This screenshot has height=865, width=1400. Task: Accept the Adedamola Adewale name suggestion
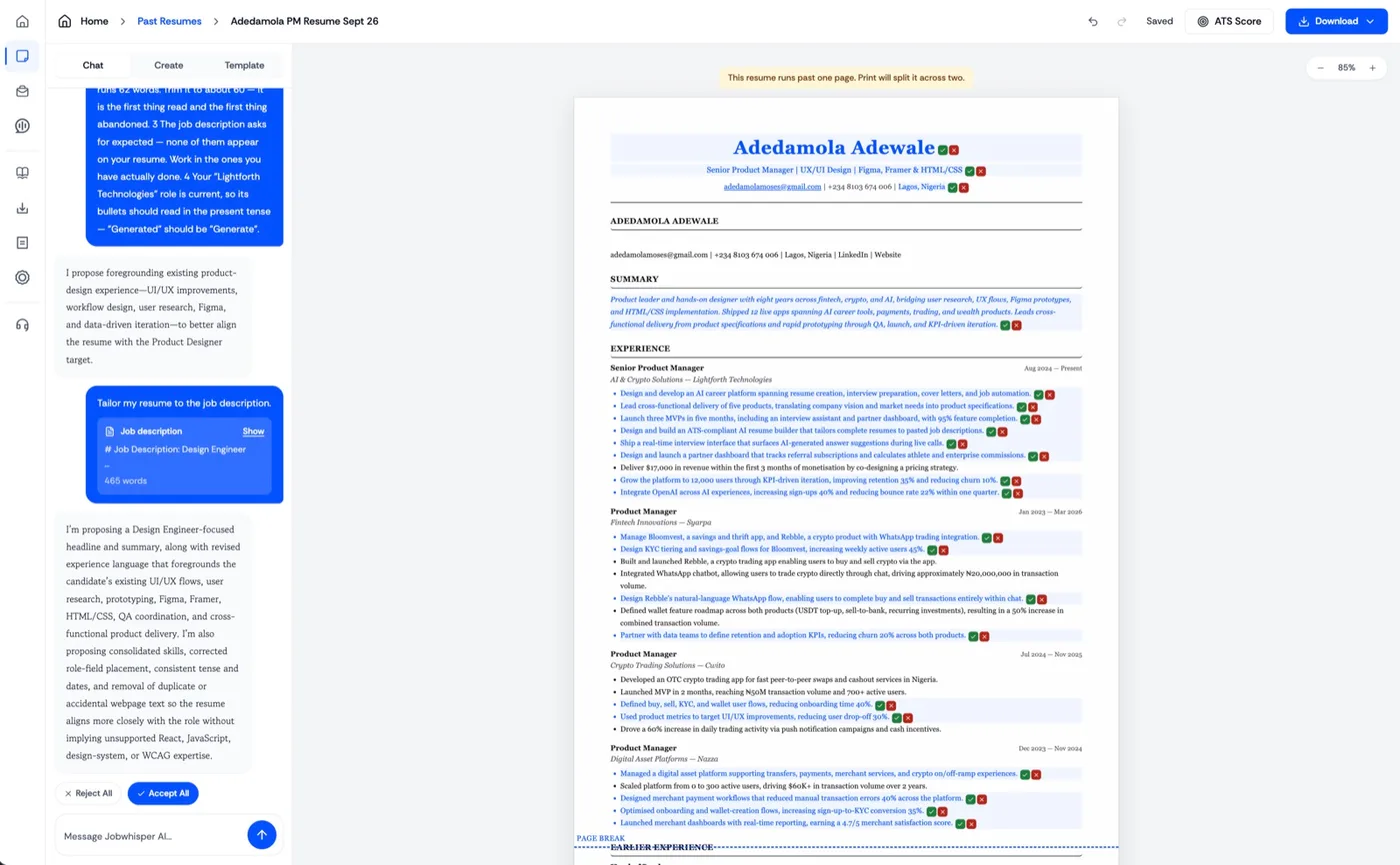(943, 150)
